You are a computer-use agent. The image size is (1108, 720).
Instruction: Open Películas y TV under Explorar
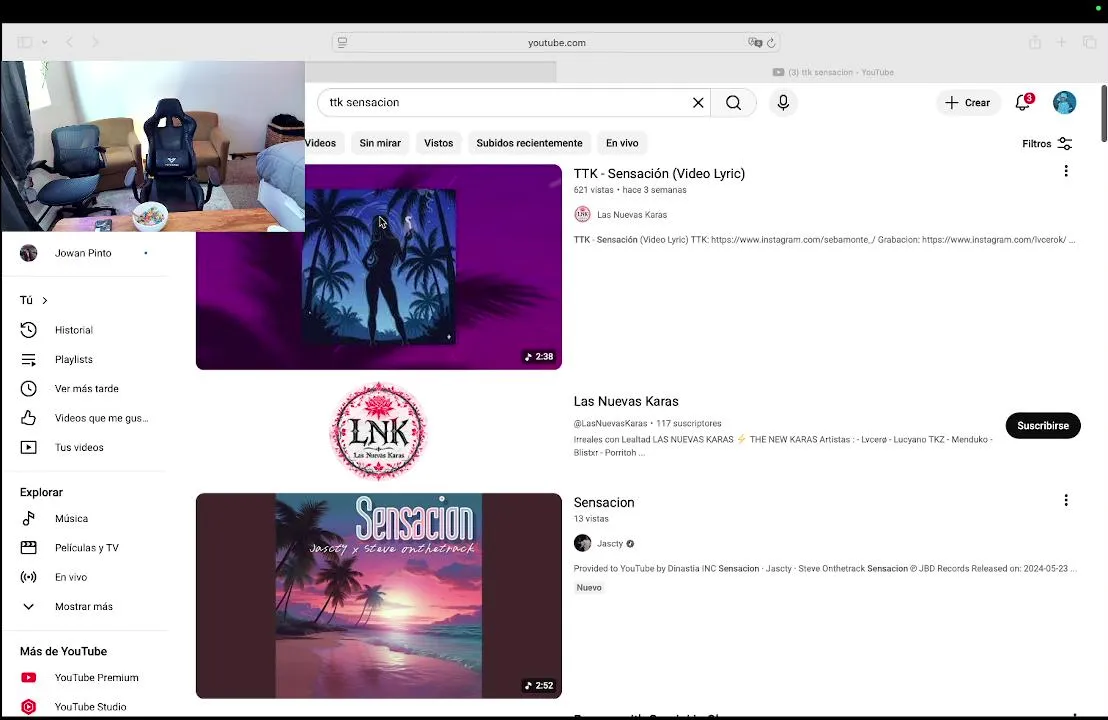(x=85, y=548)
